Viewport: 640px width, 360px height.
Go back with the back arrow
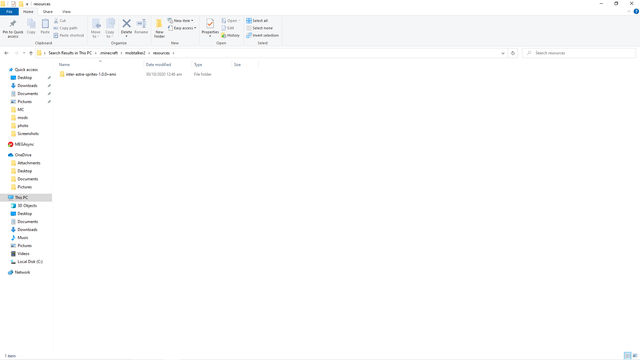(6, 53)
